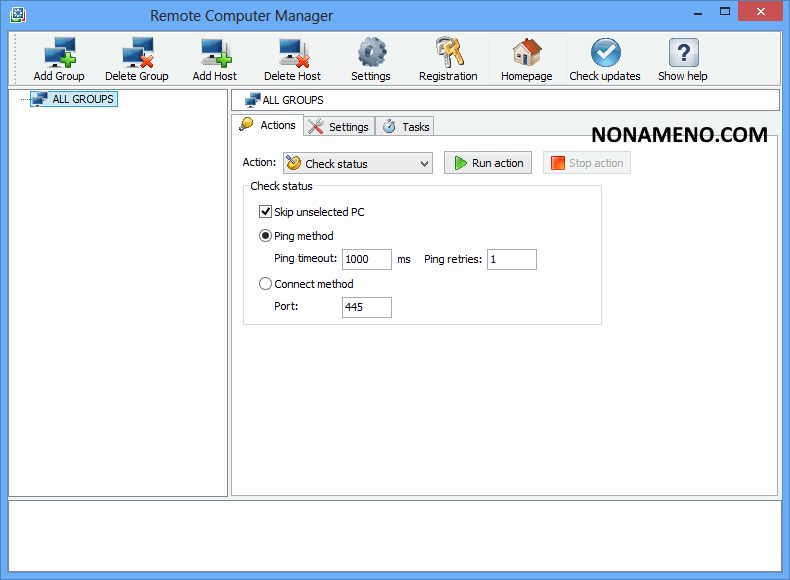Click the Delete Group toolbar icon
The height and width of the screenshot is (580, 790).
(137, 53)
